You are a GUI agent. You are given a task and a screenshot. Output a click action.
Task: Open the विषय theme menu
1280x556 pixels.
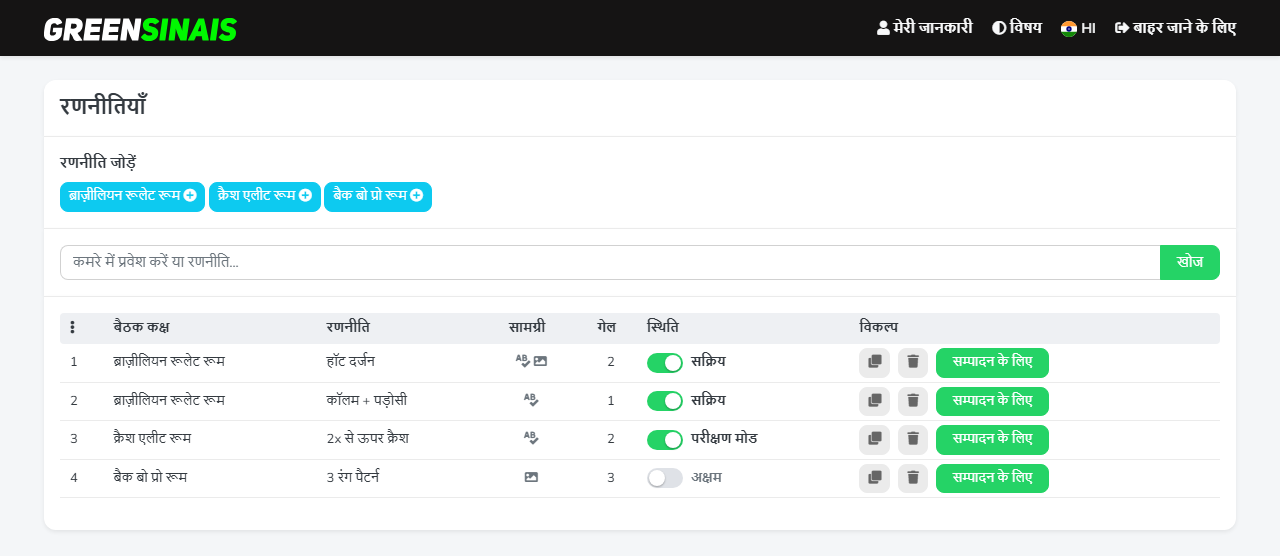point(1016,28)
